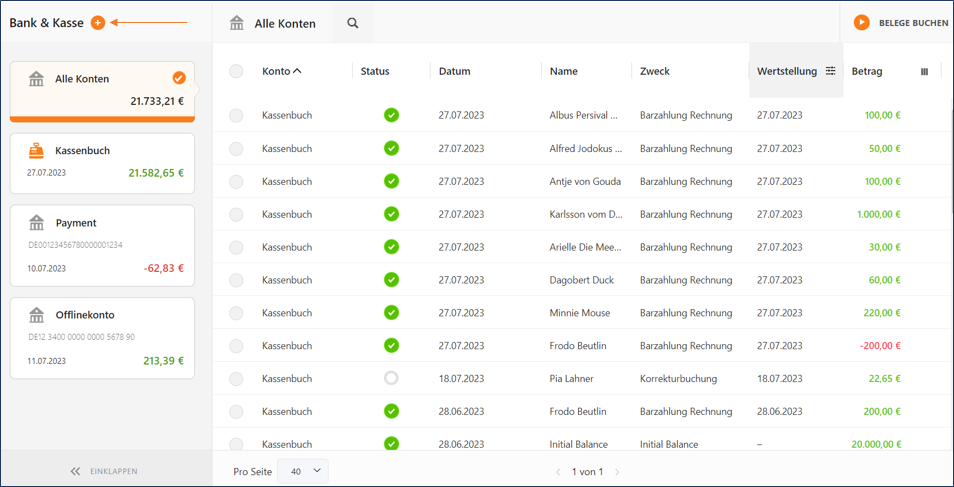Click empty status circle for Pia Lahner row
954x487 pixels.
(x=391, y=378)
